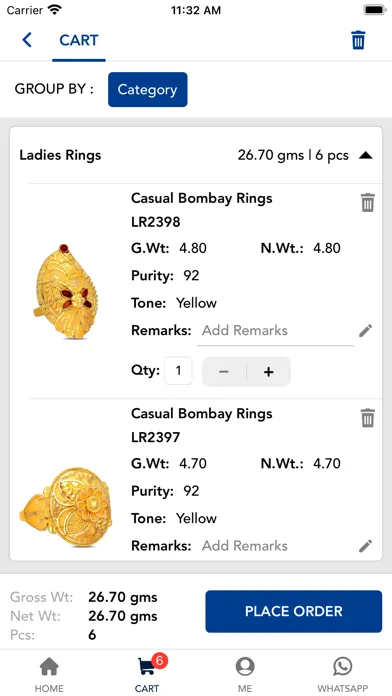Click the Qty field showing 1
This screenshot has width=392, height=696.
(178, 371)
